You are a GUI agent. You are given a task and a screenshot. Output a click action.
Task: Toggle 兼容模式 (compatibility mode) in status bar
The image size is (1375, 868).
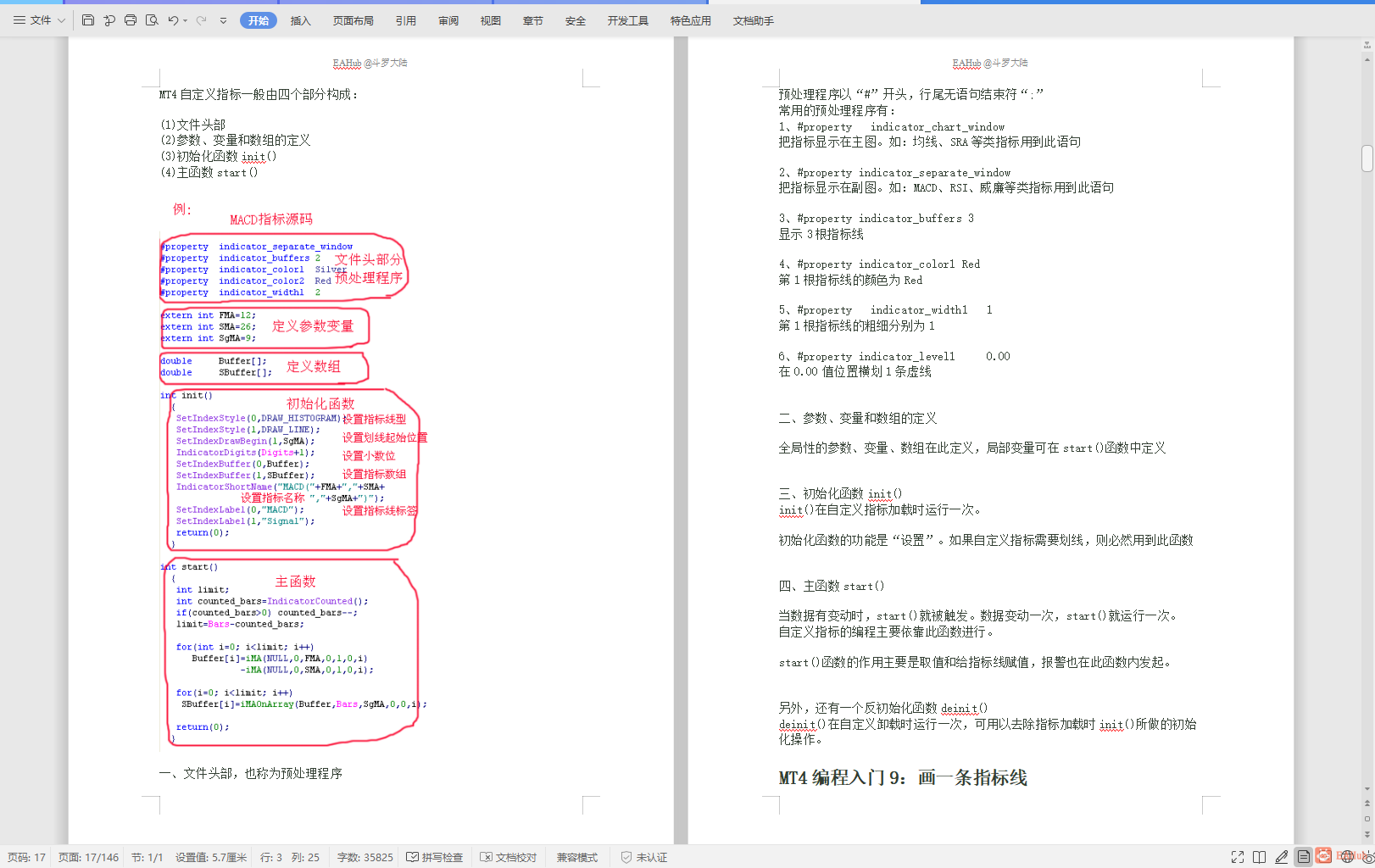tap(576, 857)
